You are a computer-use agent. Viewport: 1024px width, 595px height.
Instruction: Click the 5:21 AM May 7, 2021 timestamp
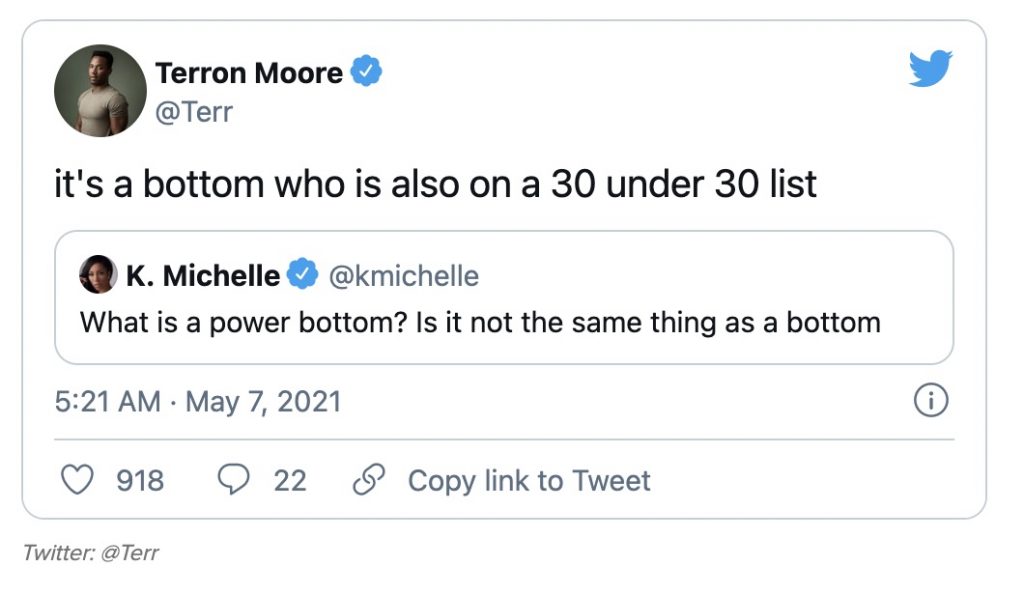click(x=198, y=402)
